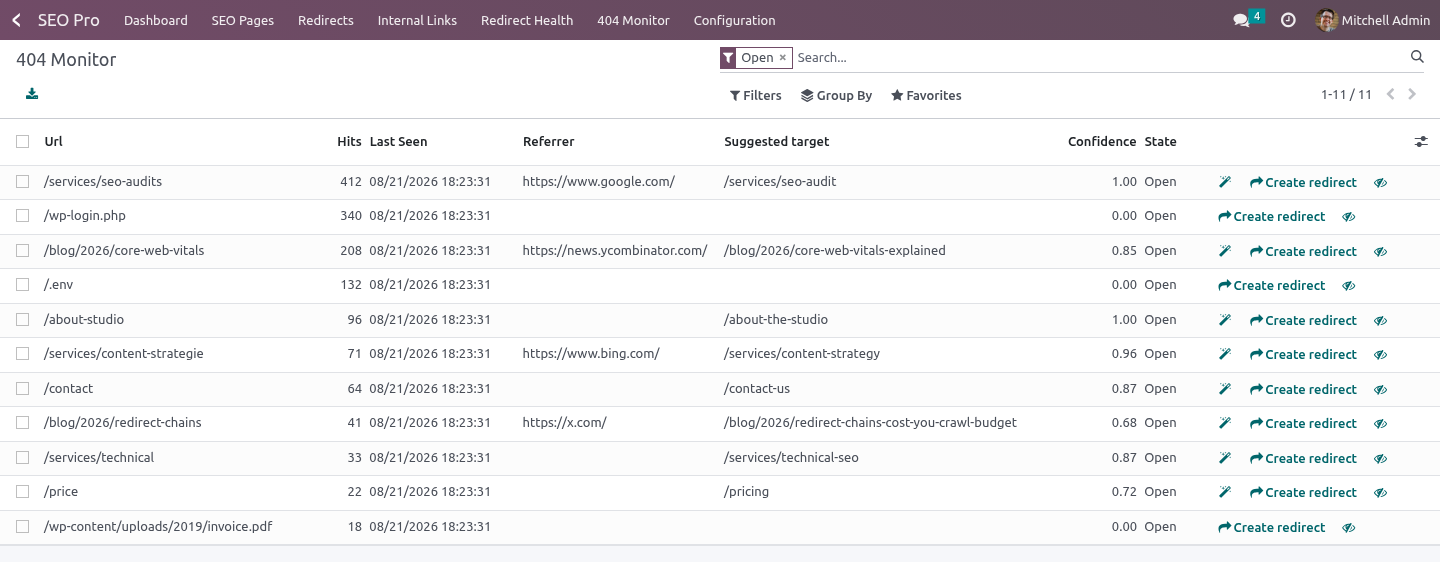Ignore /services/content-strategie via eye-slash icon

1381,354
